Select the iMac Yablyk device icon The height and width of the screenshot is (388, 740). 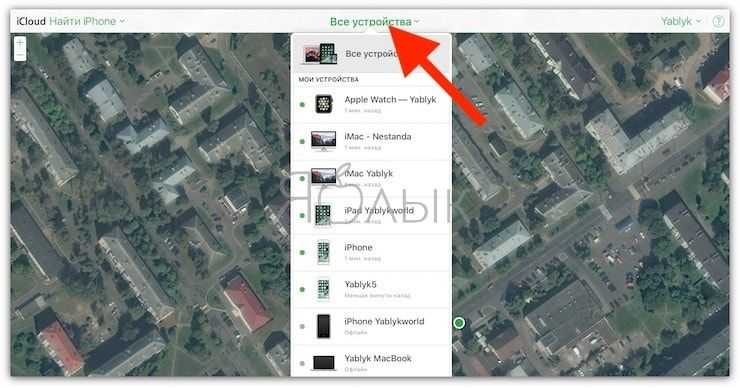[x=323, y=177]
